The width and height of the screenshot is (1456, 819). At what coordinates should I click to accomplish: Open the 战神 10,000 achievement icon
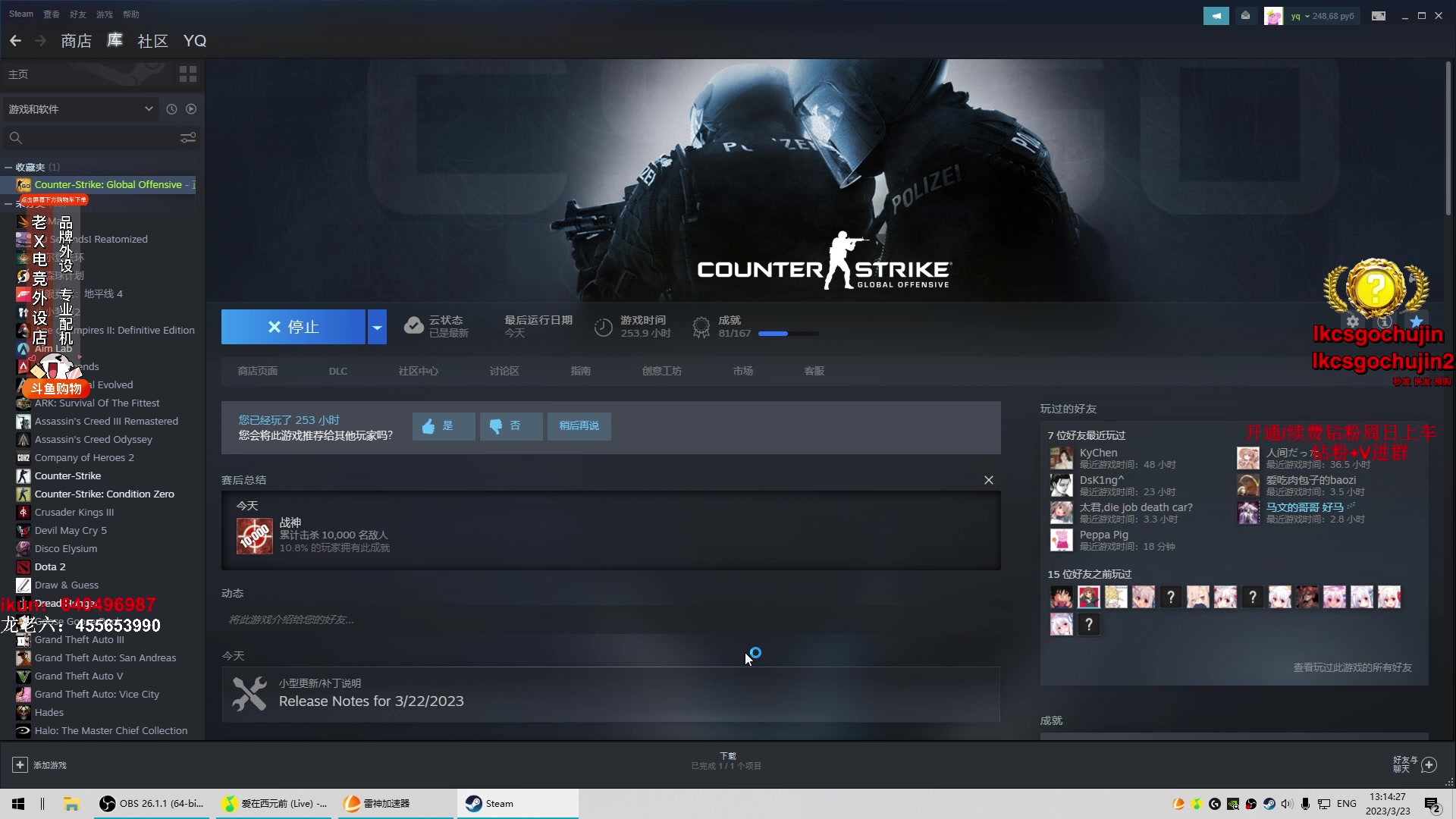255,536
